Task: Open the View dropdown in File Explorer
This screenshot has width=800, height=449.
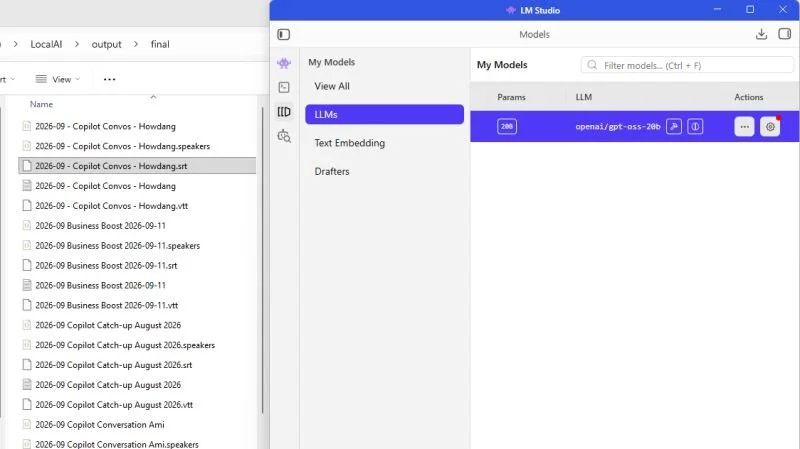Action: 58,79
